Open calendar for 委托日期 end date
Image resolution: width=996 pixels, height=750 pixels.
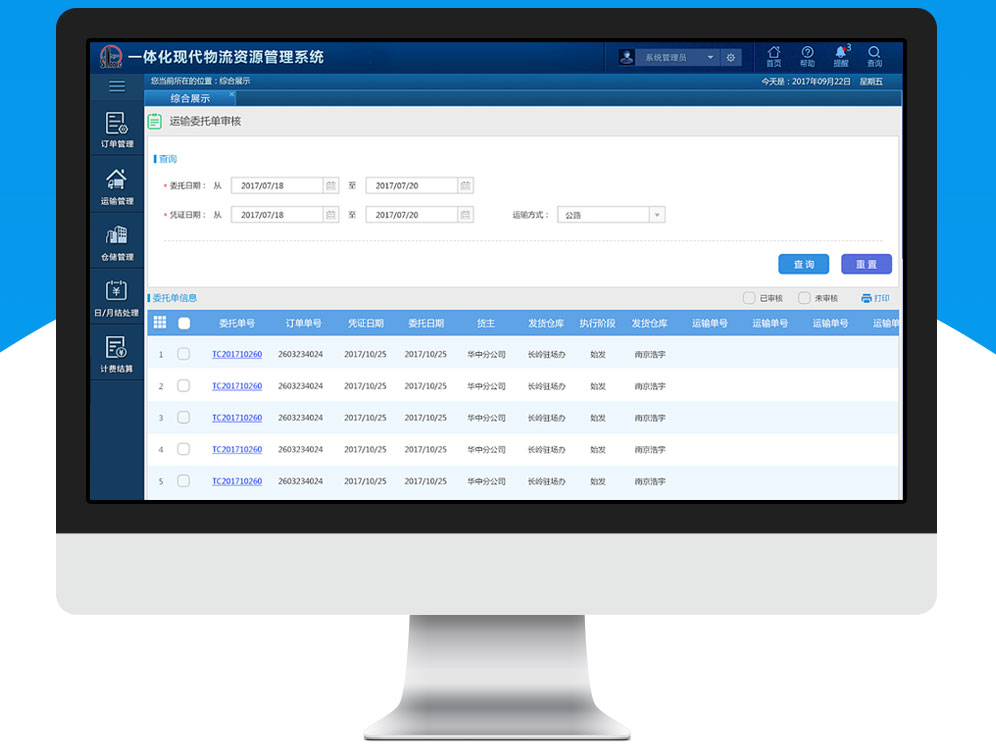click(466, 185)
